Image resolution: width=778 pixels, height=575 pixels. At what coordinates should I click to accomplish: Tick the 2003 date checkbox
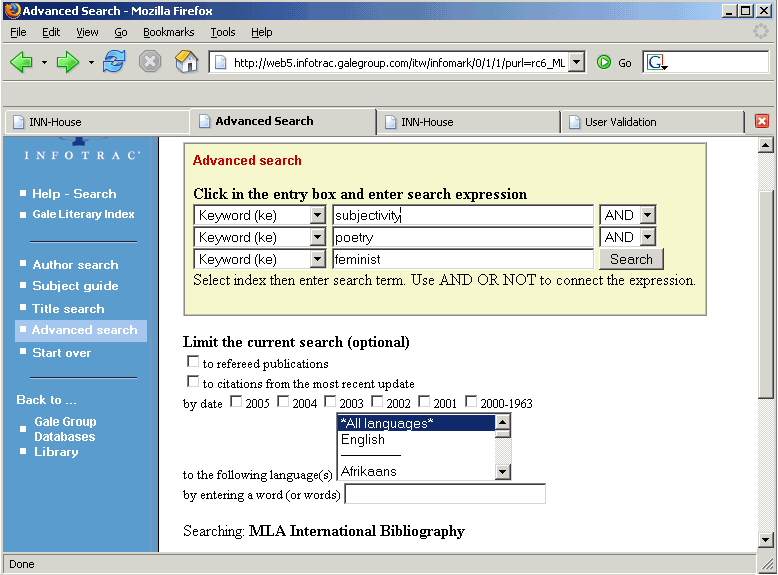(330, 401)
